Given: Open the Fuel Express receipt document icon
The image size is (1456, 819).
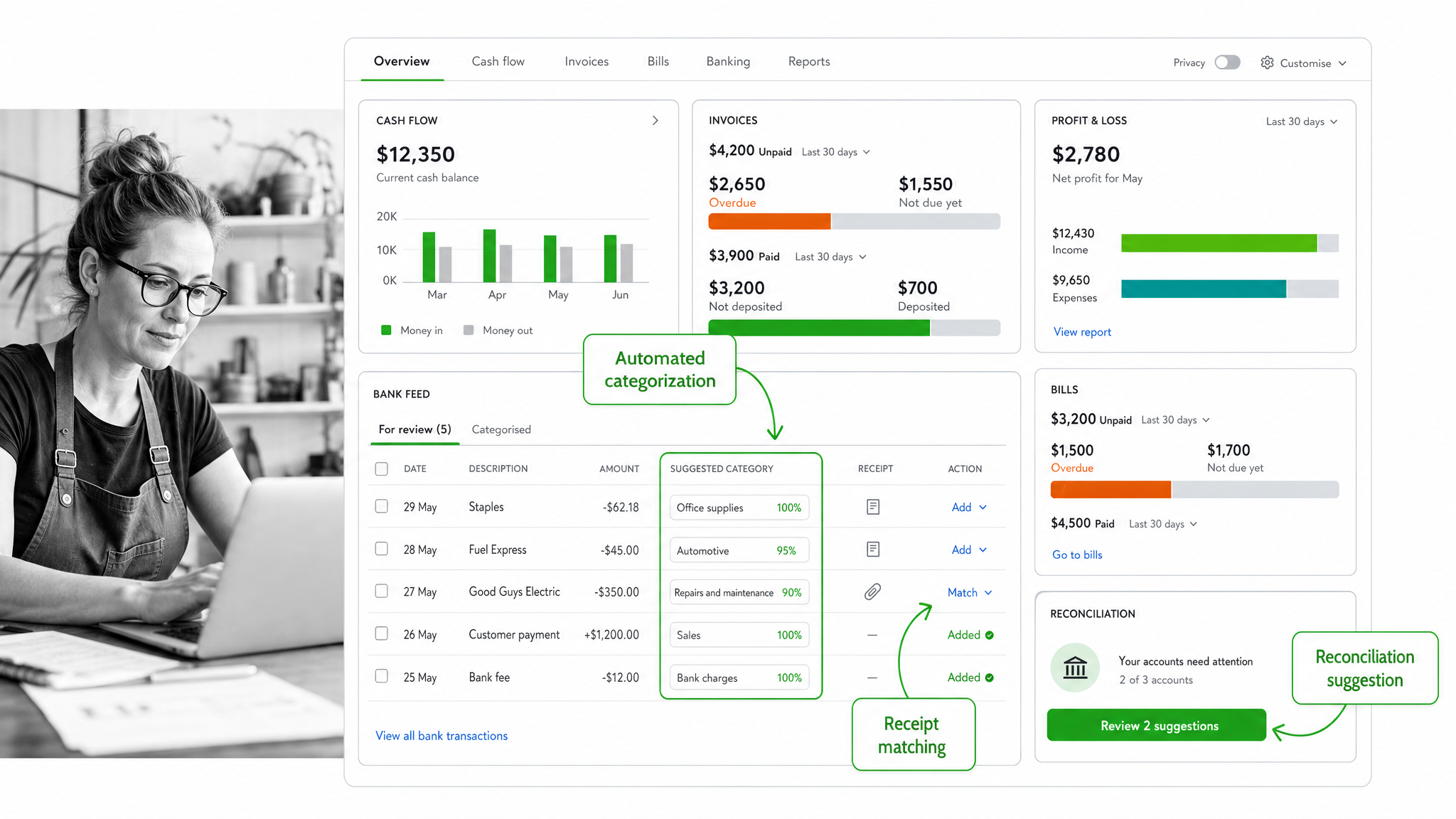Looking at the screenshot, I should tap(873, 550).
